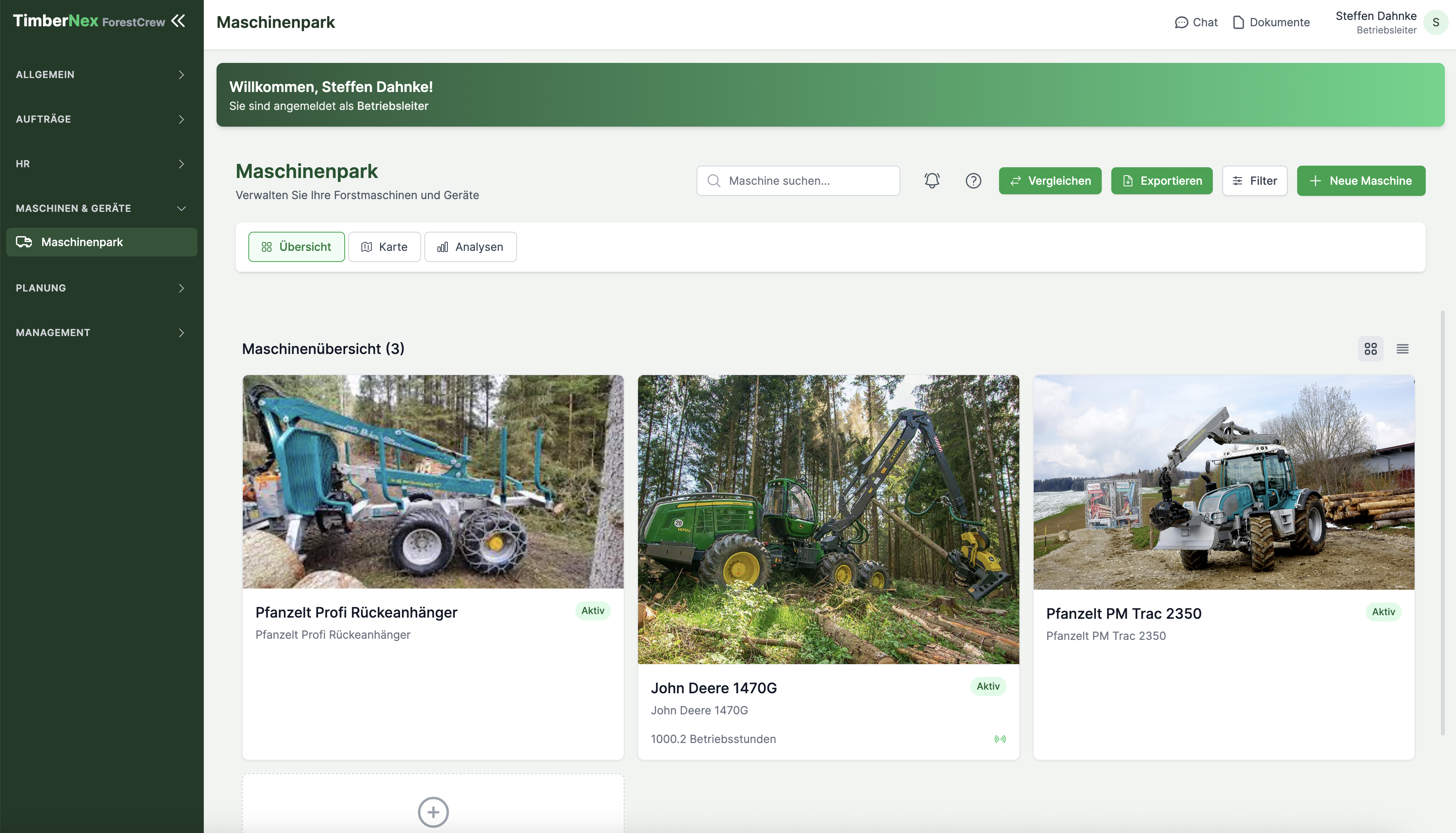Open Dokumente from header
This screenshot has height=833, width=1456.
[x=1271, y=22]
